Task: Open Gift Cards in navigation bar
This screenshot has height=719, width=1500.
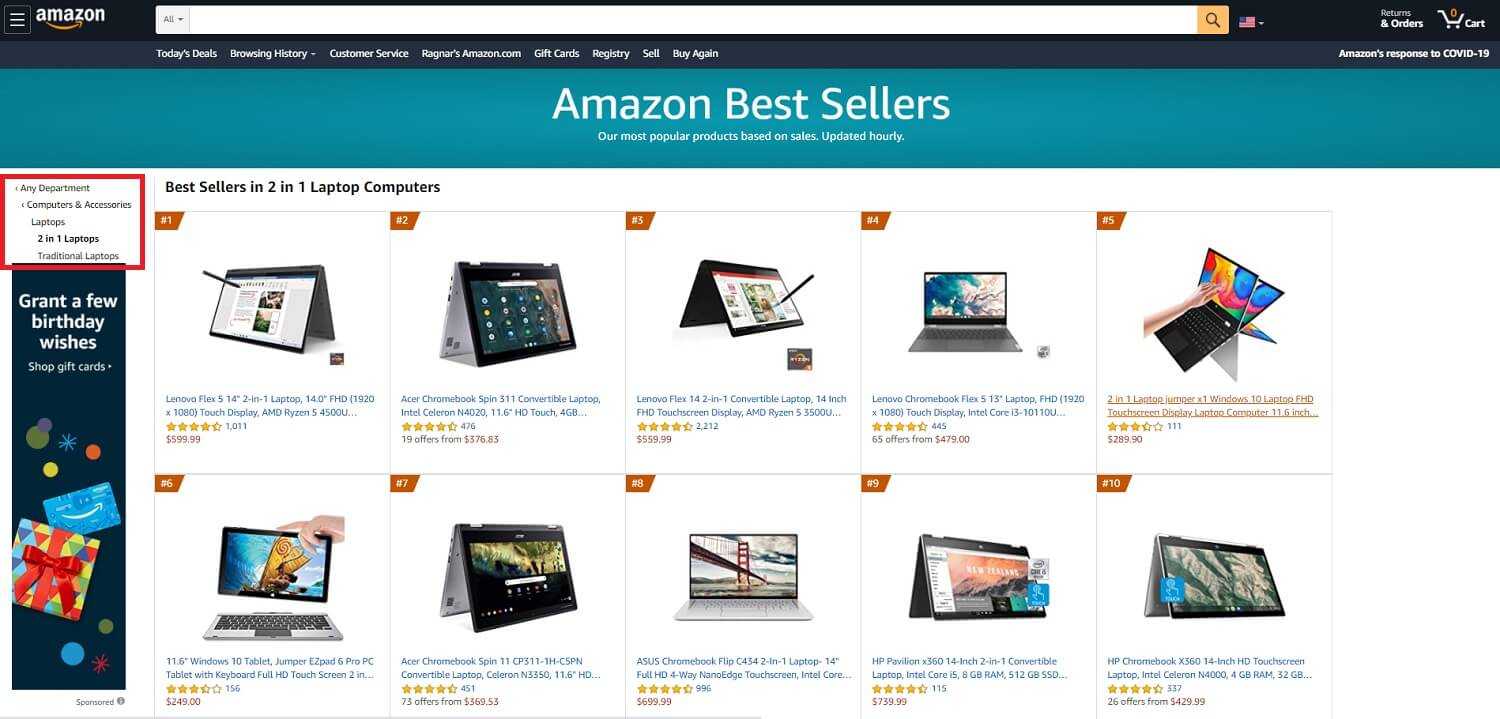Action: point(556,54)
